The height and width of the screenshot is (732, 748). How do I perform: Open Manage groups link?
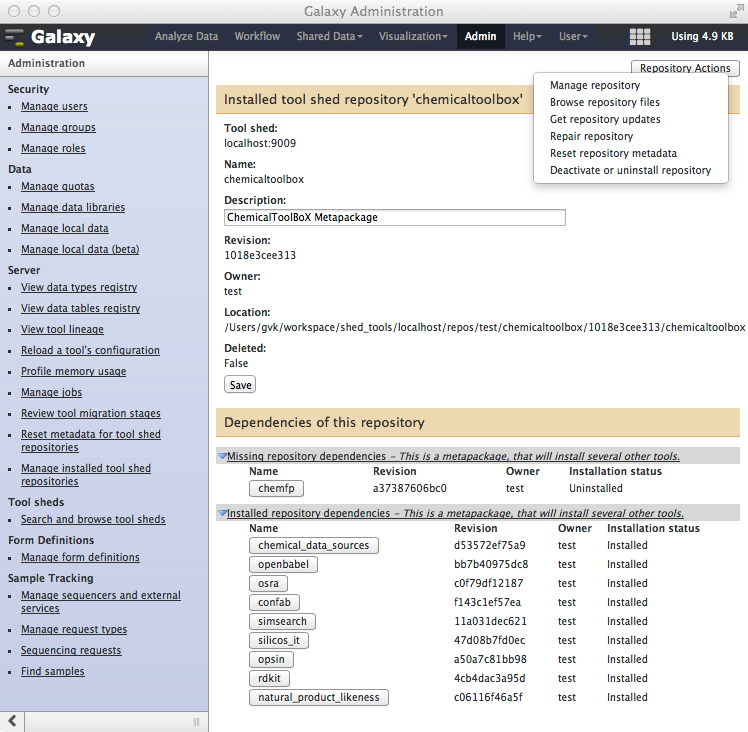[x=58, y=127]
